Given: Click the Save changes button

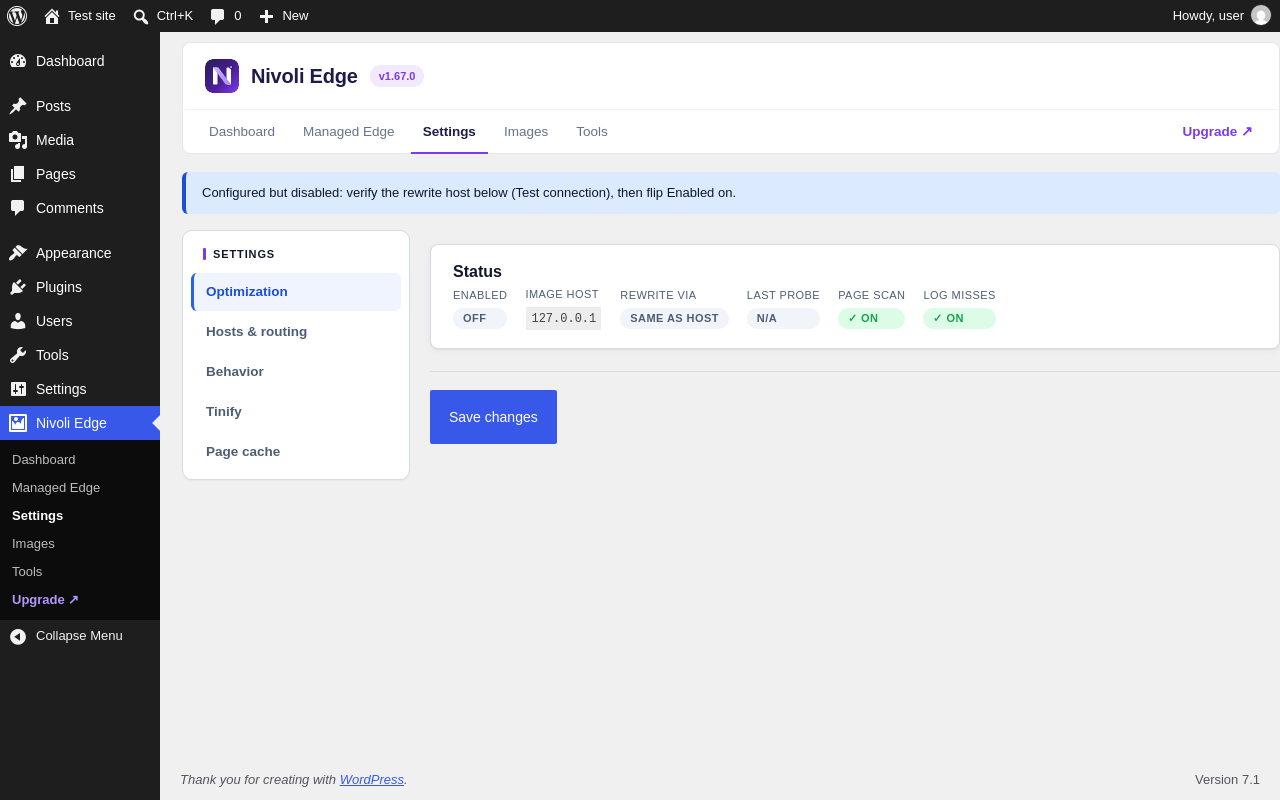Looking at the screenshot, I should (493, 417).
